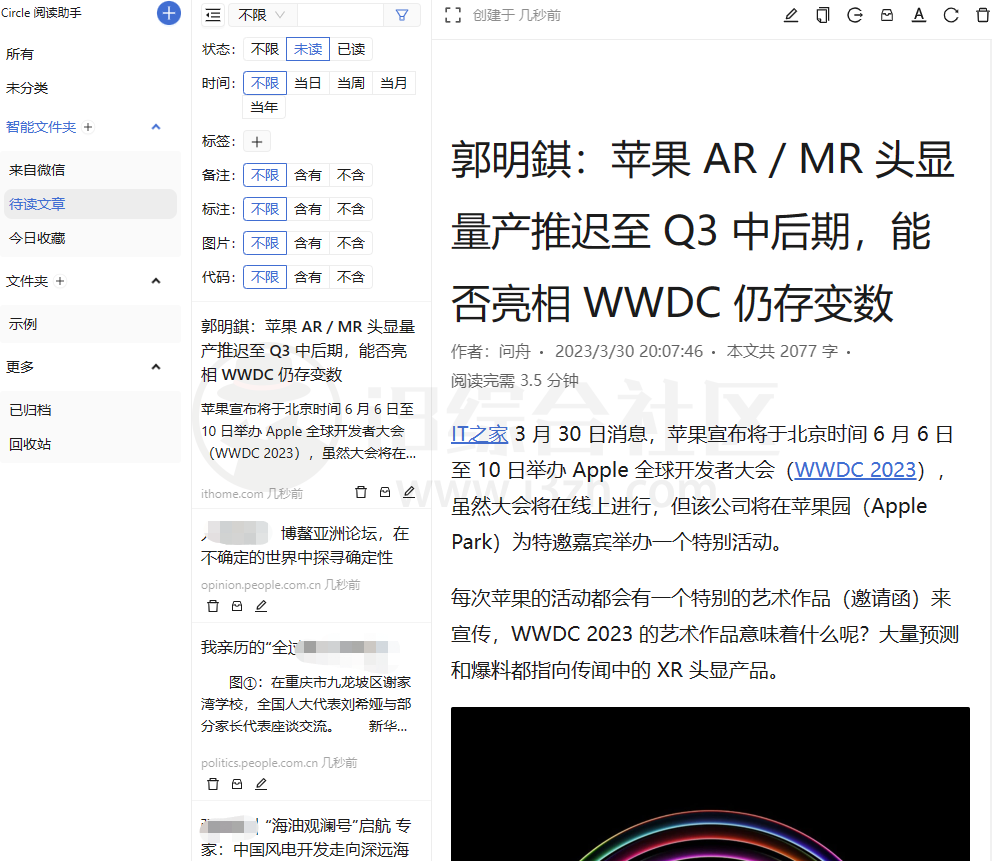
Task: Edit the ithome.com article card
Action: tap(409, 492)
